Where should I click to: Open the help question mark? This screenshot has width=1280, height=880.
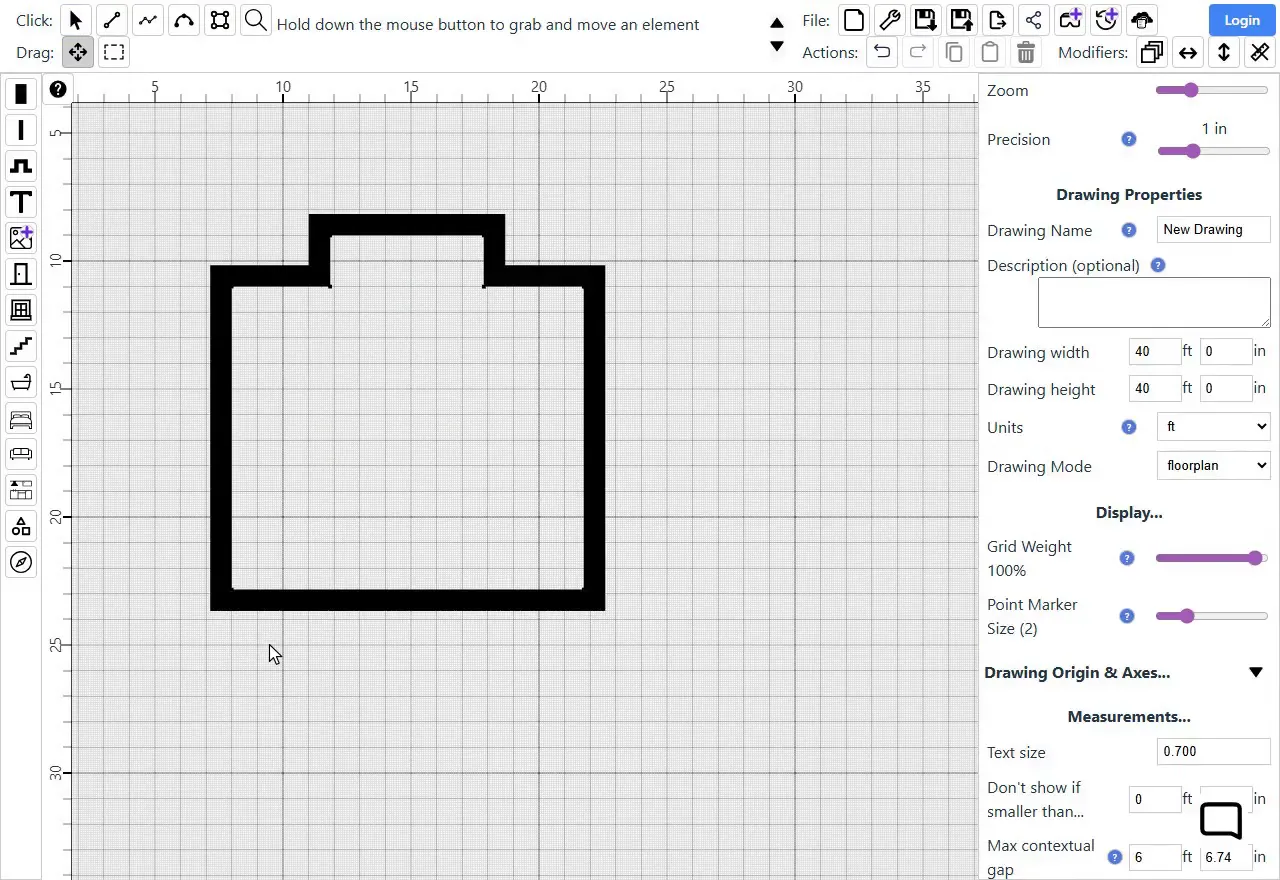[x=58, y=89]
